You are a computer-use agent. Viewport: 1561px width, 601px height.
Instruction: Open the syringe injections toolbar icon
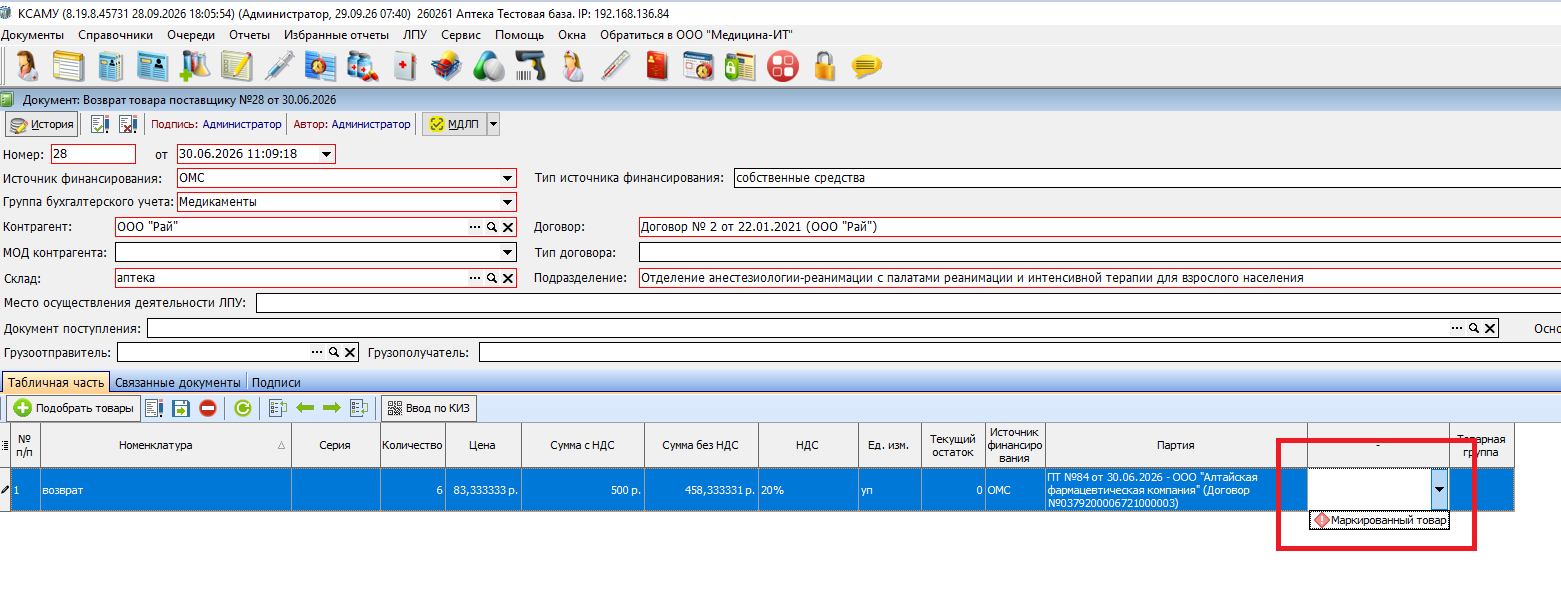(x=278, y=66)
